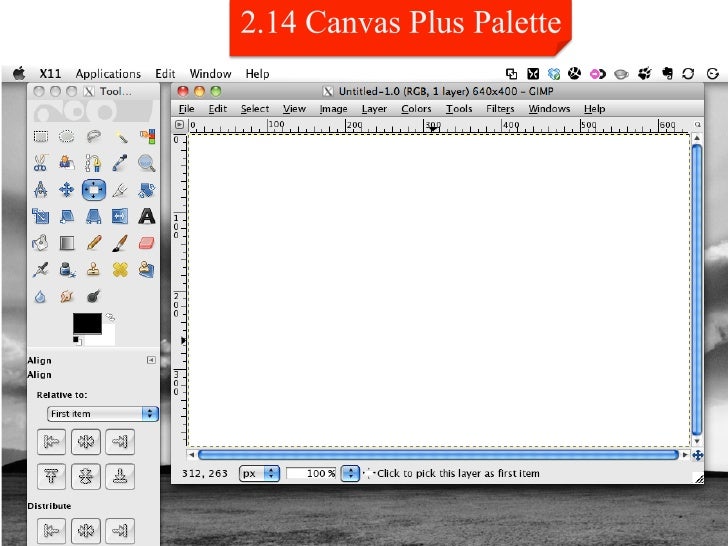Open the Colors menu
728x546 pixels.
tap(416, 109)
